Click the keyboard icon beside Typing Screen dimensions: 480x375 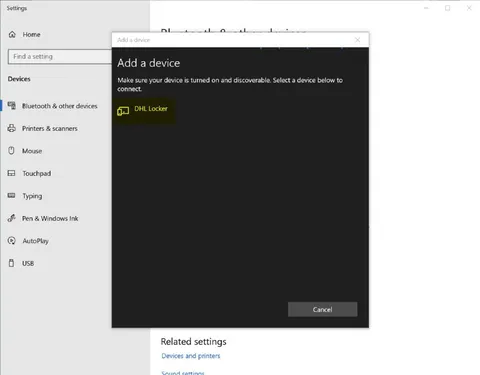(11, 195)
